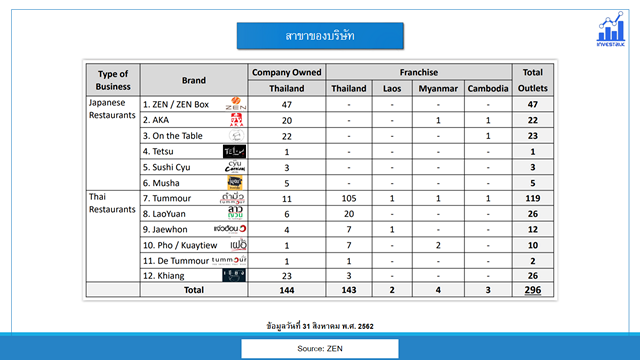Screen dimensions: 640x360
Task: Click the 4. Tetsu brand name
Action: tap(158, 151)
